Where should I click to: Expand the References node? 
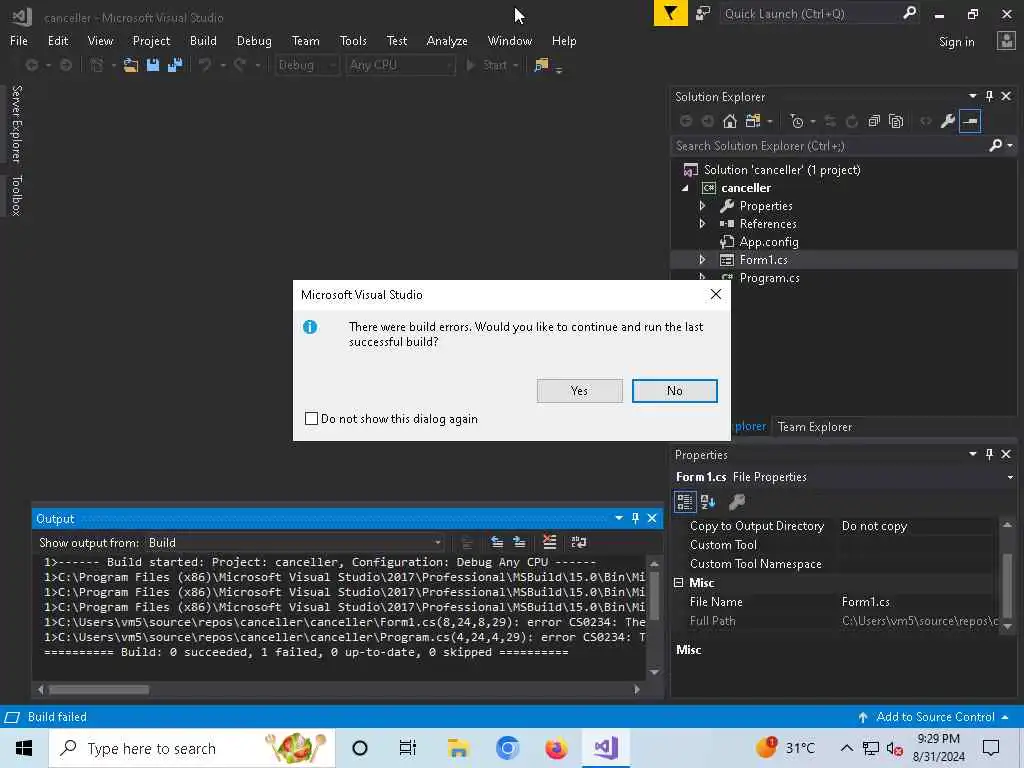point(702,223)
